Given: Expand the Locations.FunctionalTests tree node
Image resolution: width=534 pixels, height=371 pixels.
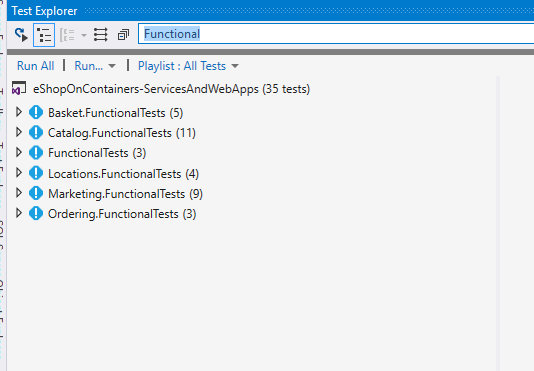Looking at the screenshot, I should [19, 173].
